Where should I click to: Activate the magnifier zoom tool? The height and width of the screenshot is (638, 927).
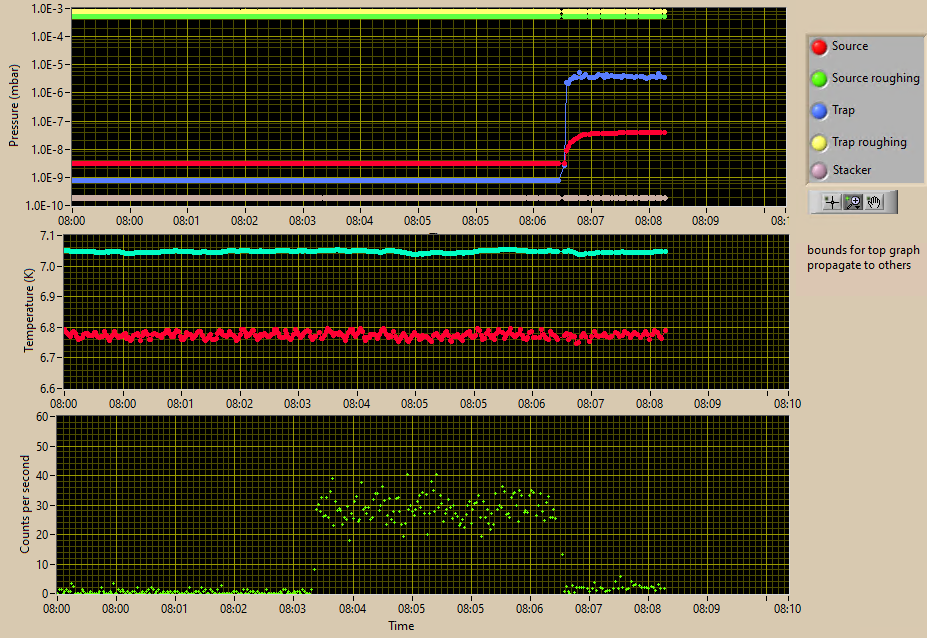coord(853,203)
